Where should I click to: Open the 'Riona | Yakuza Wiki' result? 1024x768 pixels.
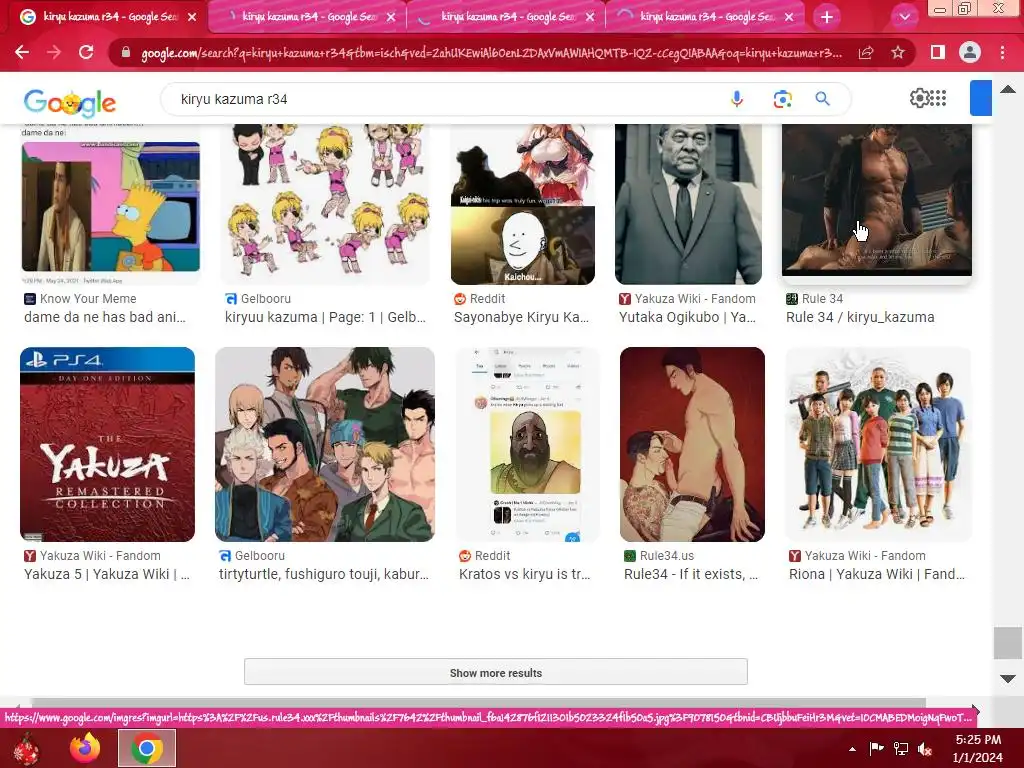click(x=877, y=575)
